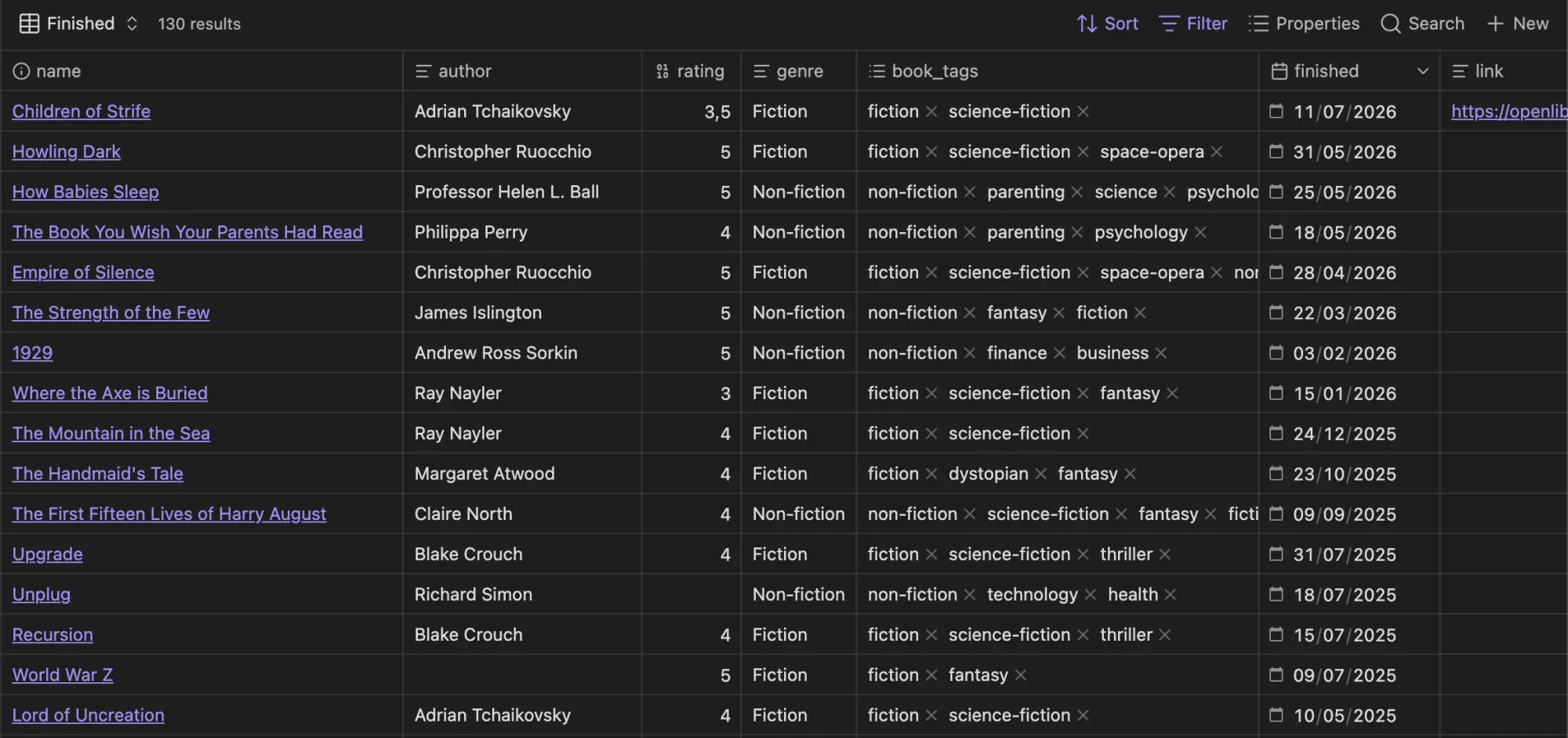Open the Lord of Uncreation note
Screen dimensions: 1568x738
(89, 715)
